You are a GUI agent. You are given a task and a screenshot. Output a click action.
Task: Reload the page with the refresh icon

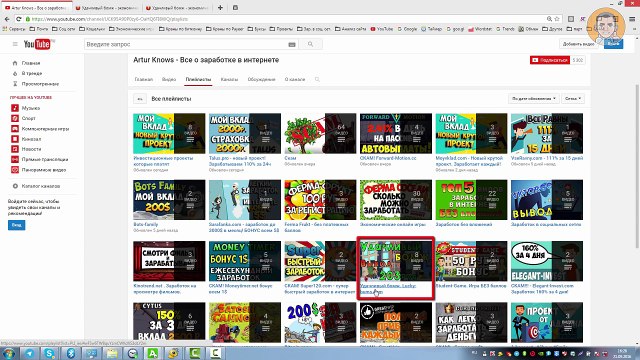coord(18,19)
